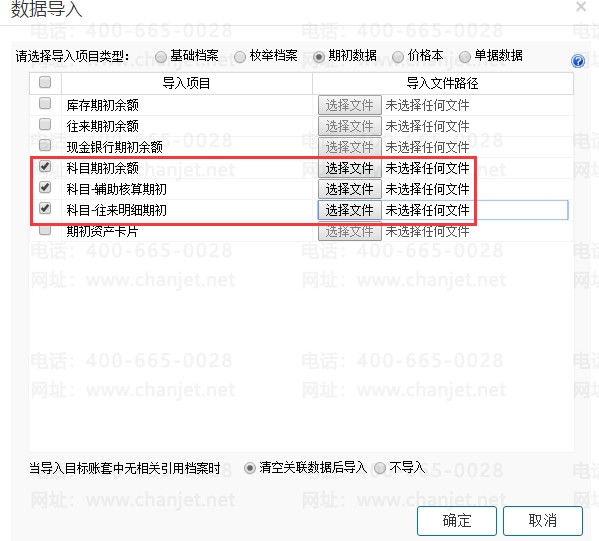The height and width of the screenshot is (541, 599).
Task: Pick the 单据数据 import type
Action: pos(465,57)
